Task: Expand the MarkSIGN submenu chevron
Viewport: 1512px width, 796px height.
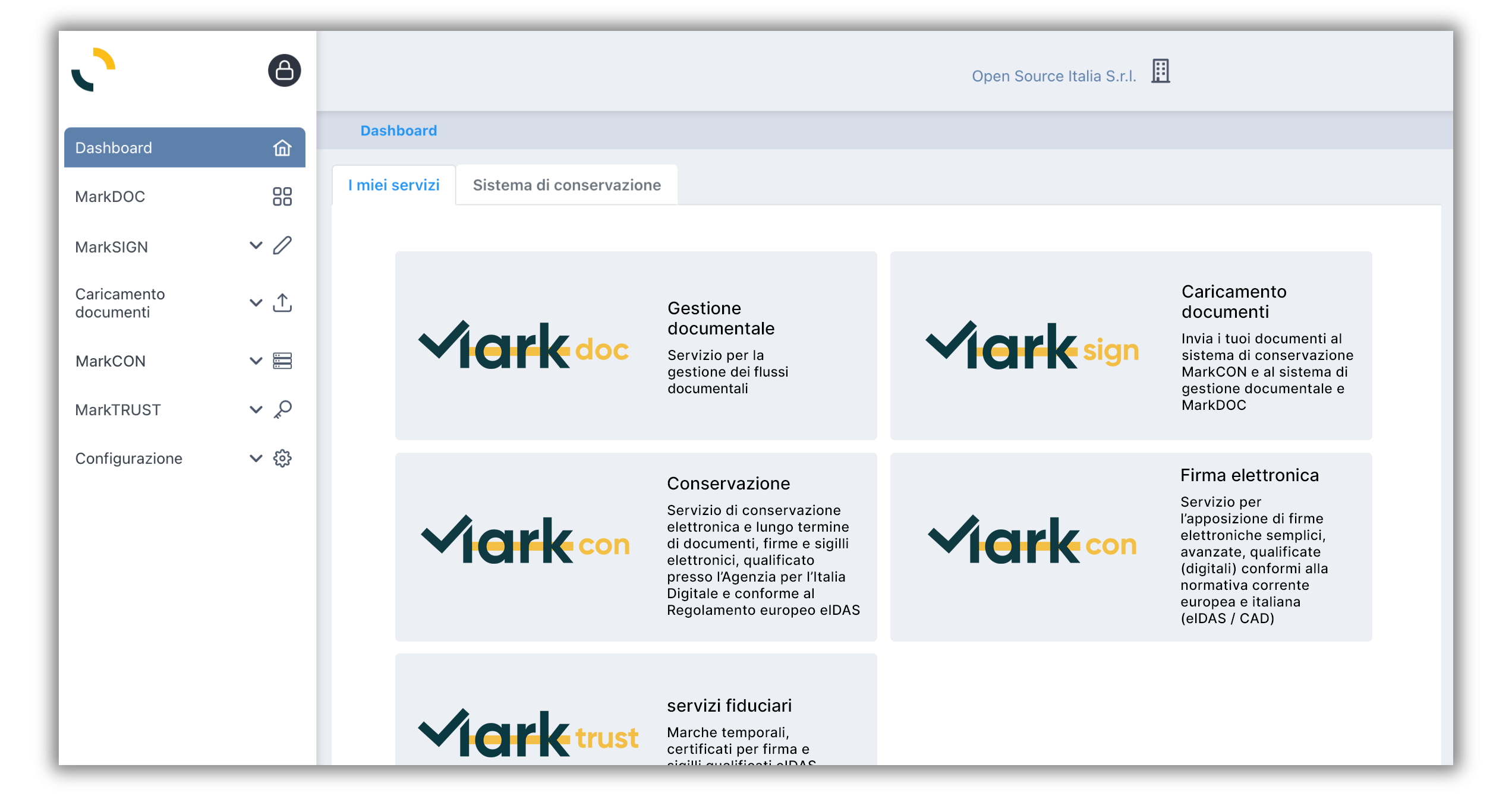Action: pyautogui.click(x=256, y=246)
